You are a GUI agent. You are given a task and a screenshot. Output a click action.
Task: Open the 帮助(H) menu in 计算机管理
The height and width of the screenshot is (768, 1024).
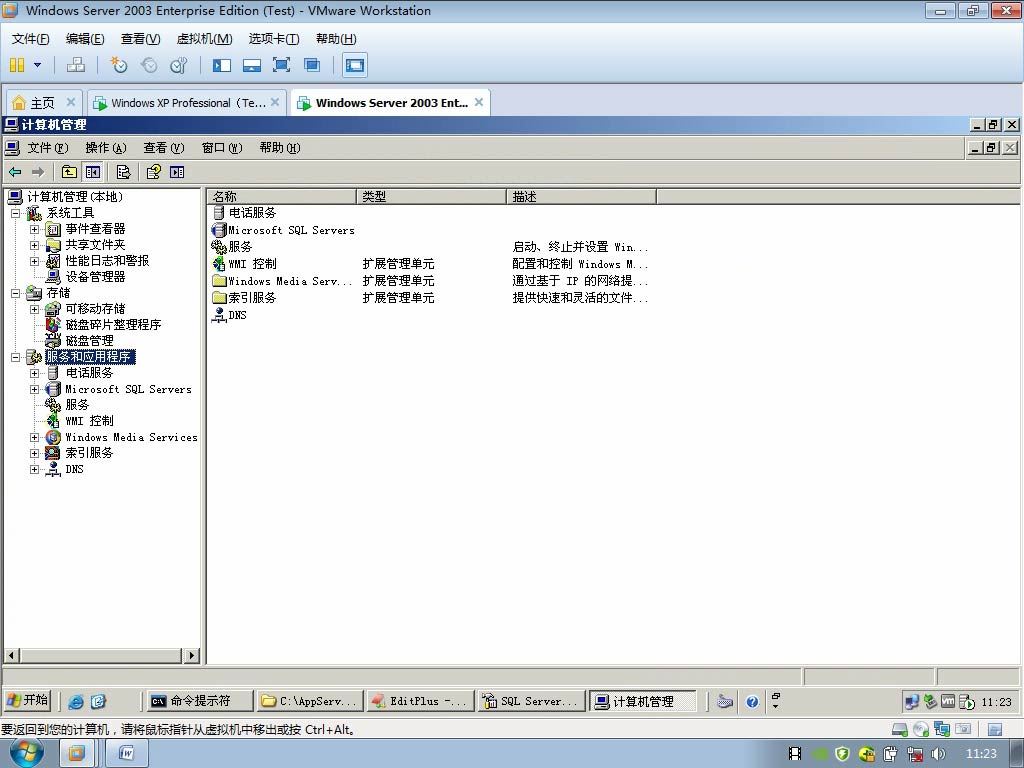(x=280, y=148)
